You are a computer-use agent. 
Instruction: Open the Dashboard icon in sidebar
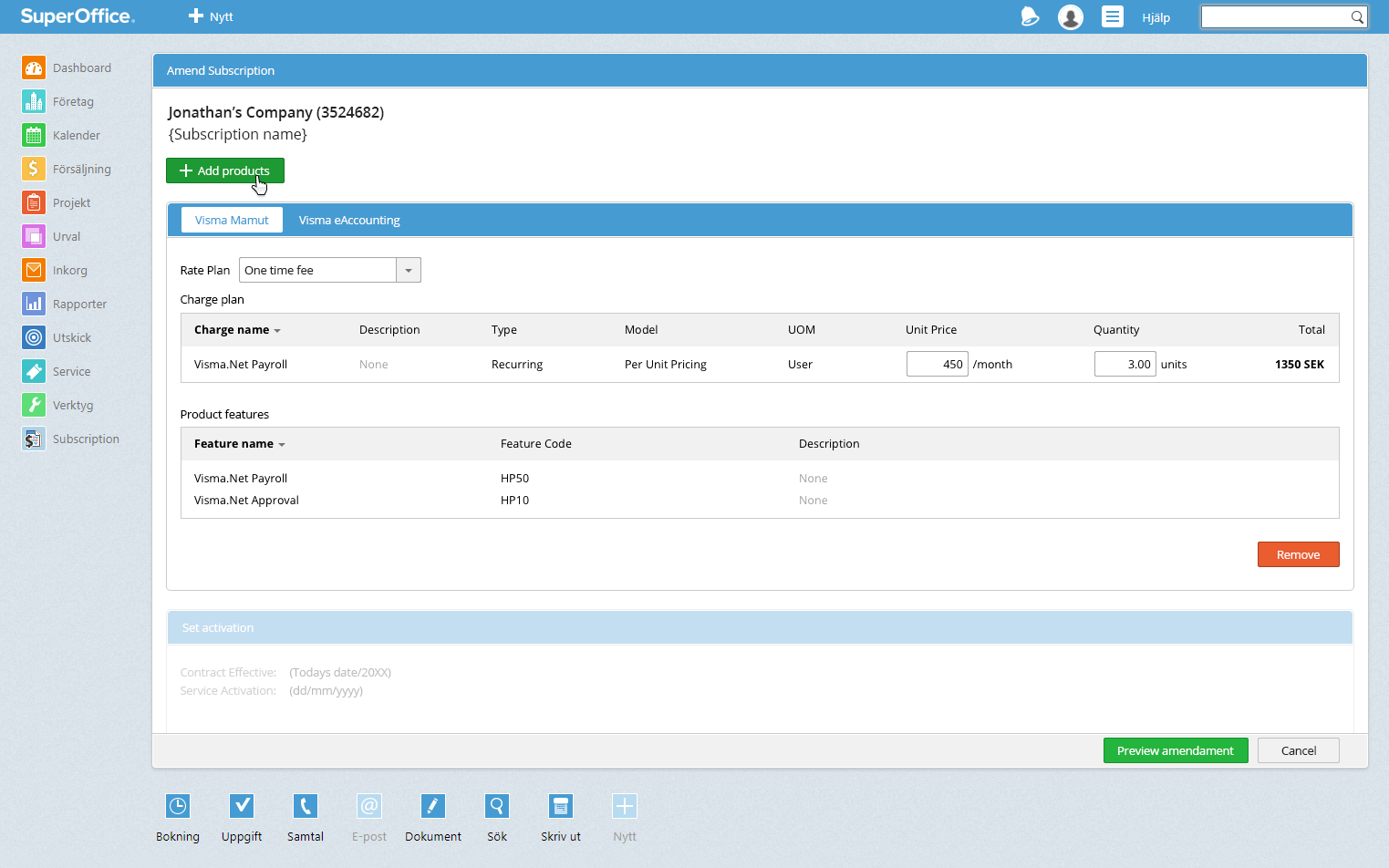point(34,67)
